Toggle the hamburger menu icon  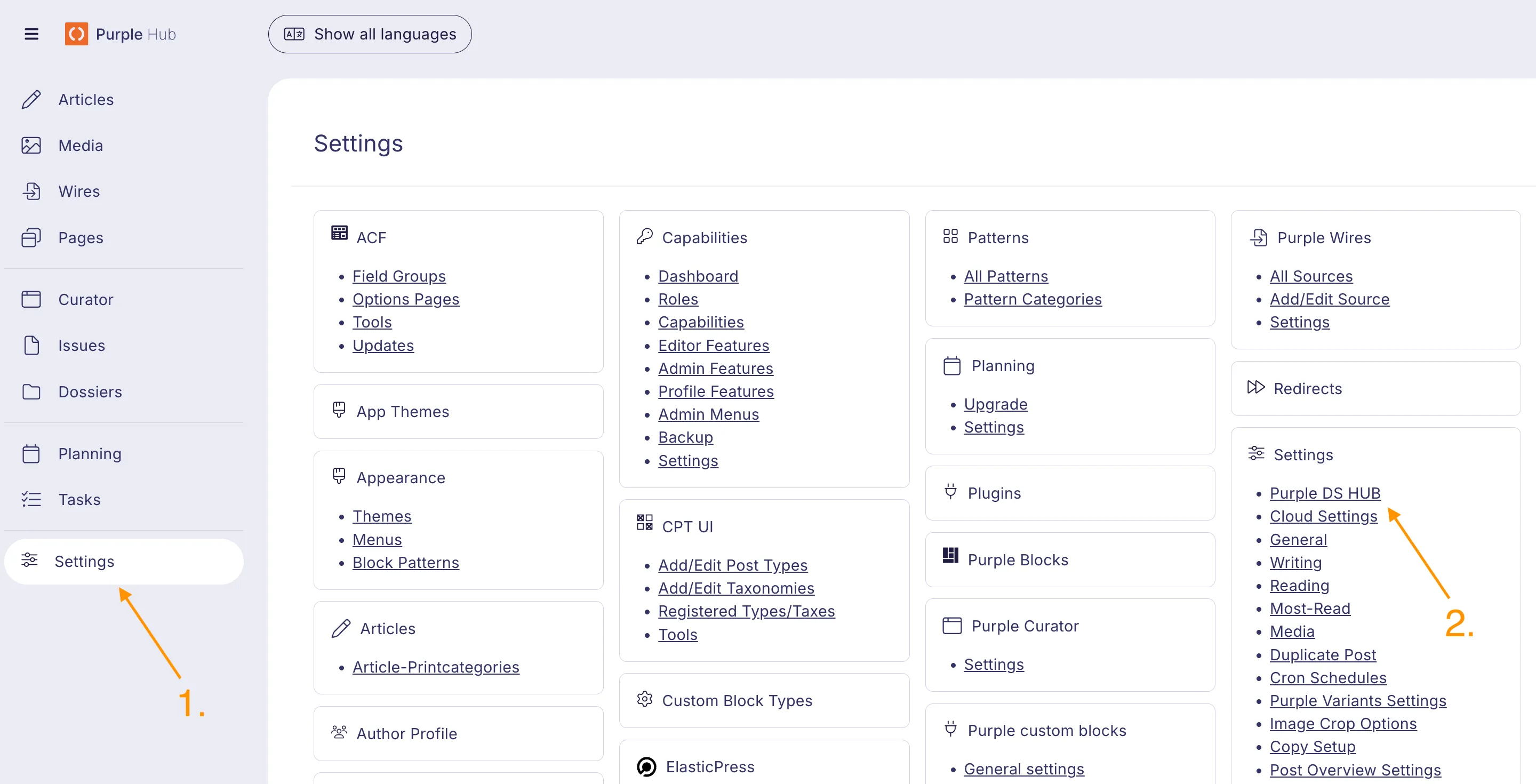point(31,34)
